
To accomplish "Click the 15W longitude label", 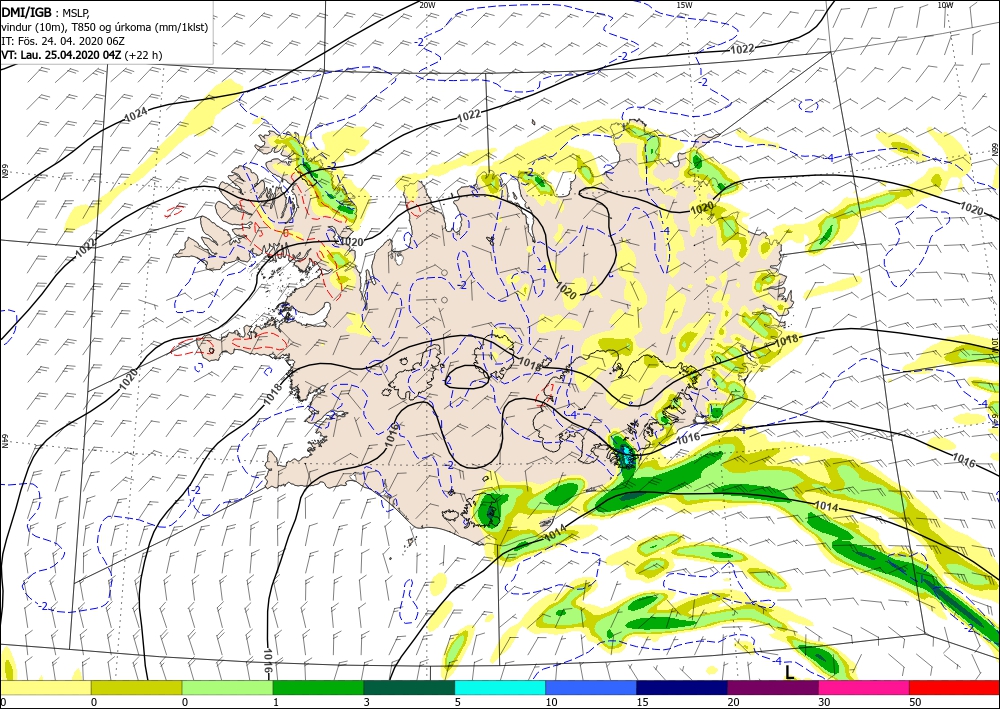I will click(x=684, y=5).
